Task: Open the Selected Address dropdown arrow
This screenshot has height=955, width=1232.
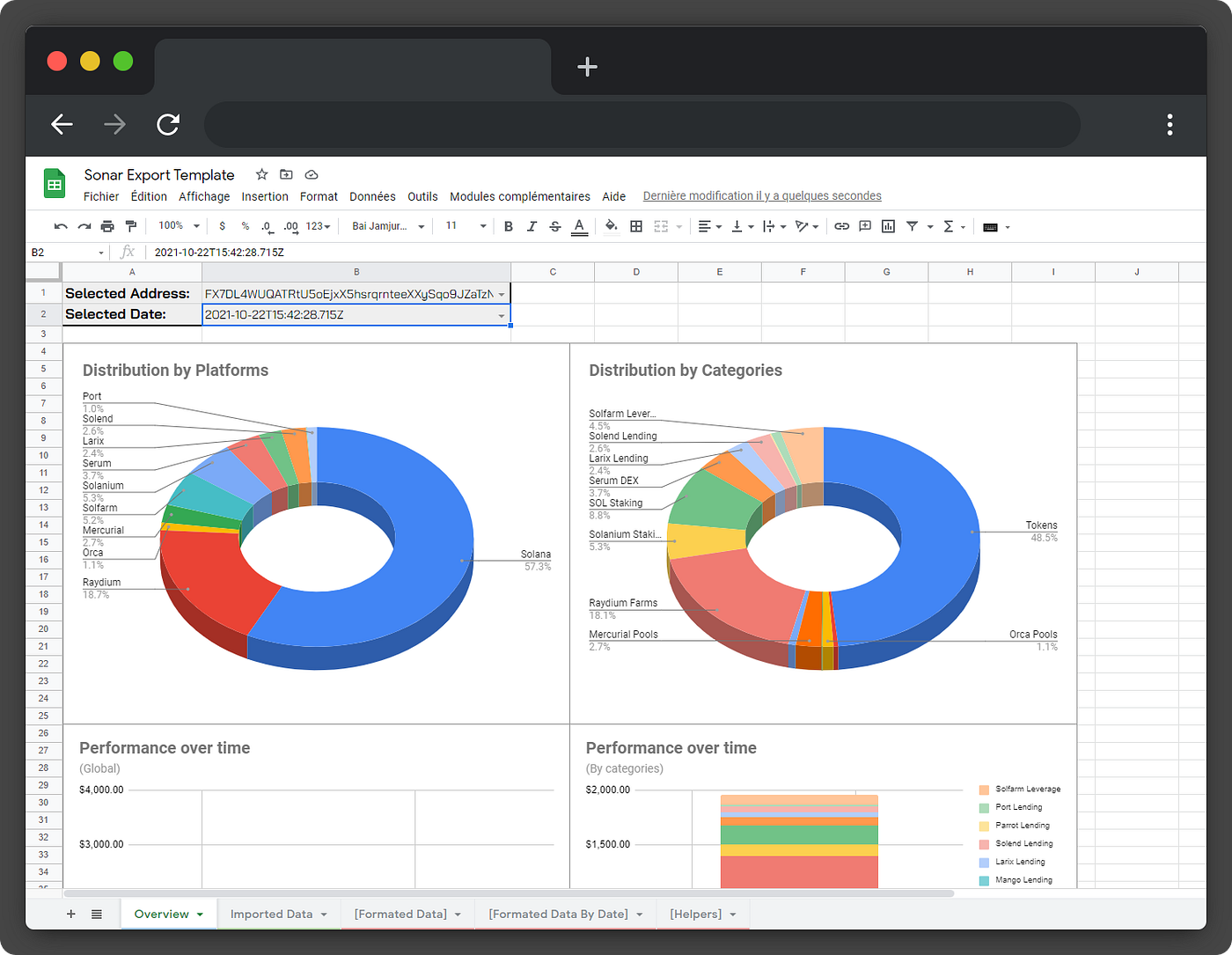Action: 502,295
